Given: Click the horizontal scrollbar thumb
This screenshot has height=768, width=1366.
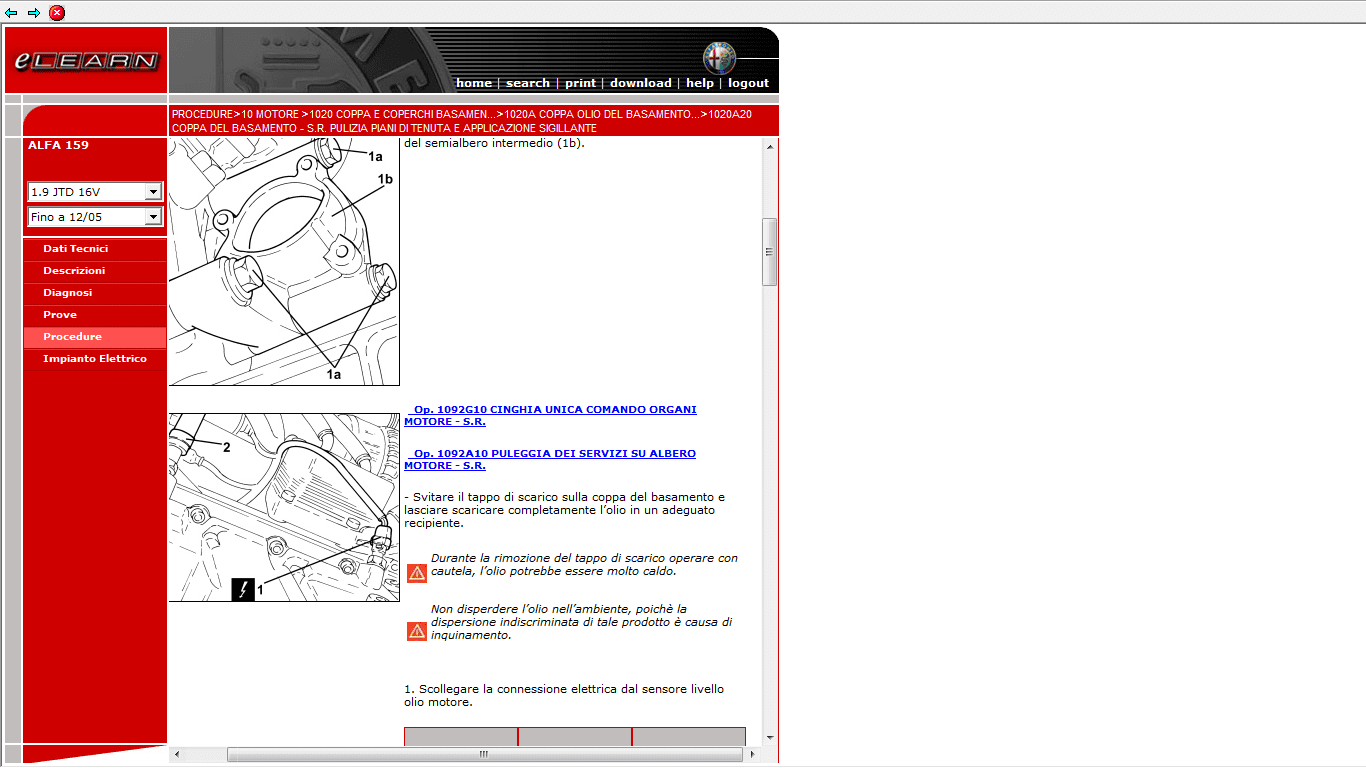Looking at the screenshot, I should (x=483, y=754).
